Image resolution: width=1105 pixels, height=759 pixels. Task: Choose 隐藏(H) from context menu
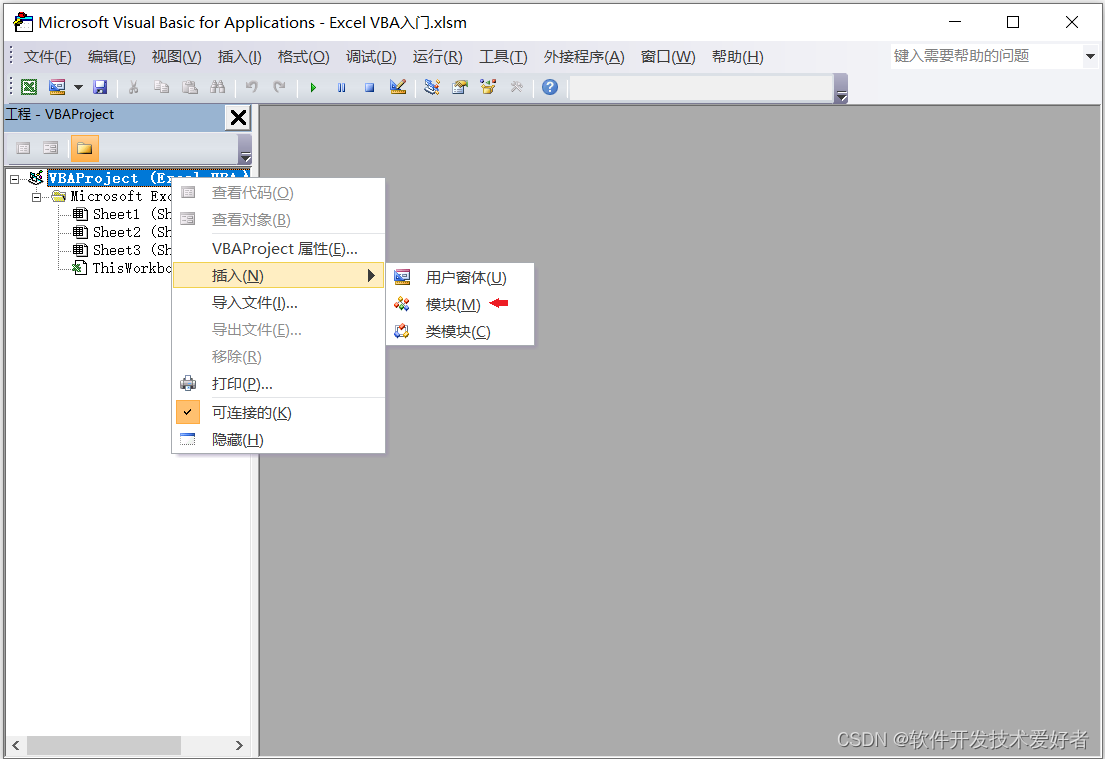(279, 440)
